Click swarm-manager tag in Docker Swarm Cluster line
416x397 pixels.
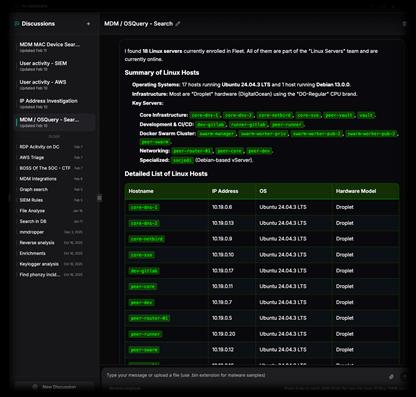point(217,134)
